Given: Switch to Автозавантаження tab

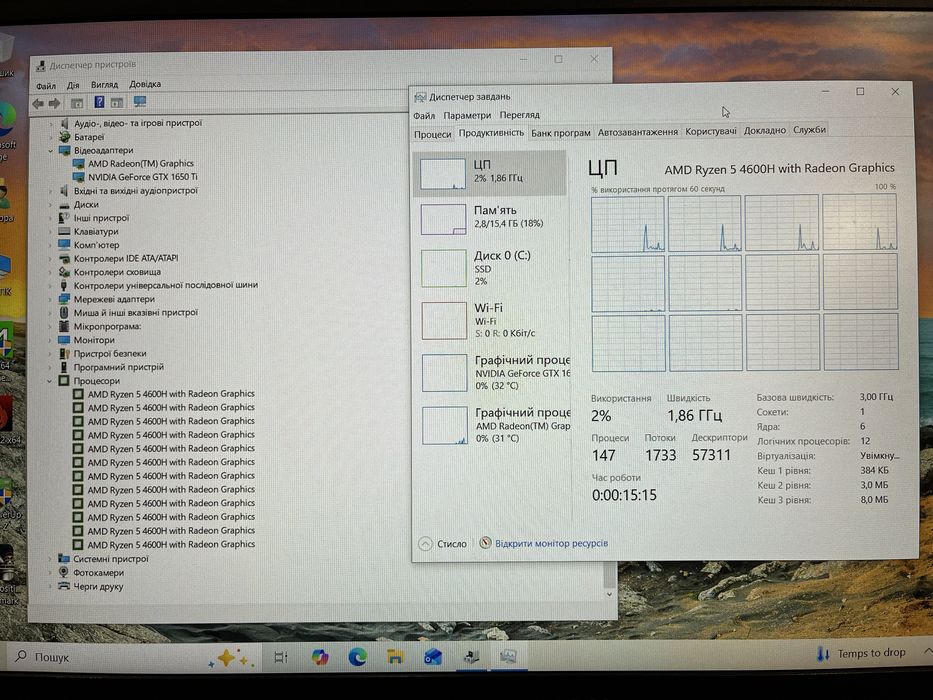Looking at the screenshot, I should click(638, 132).
